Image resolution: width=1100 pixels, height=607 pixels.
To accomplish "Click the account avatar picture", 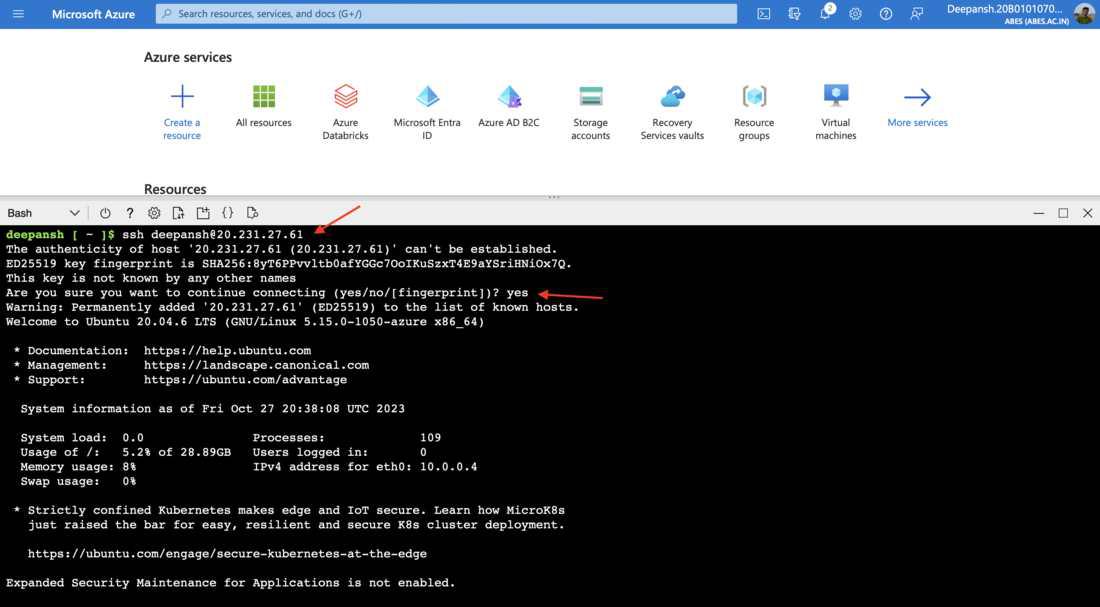I will pos(1084,13).
